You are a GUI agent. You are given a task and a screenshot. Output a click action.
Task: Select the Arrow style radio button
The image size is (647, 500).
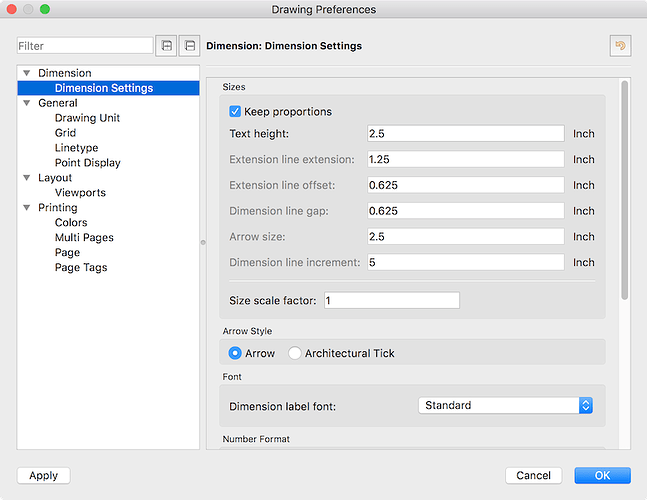coord(235,353)
